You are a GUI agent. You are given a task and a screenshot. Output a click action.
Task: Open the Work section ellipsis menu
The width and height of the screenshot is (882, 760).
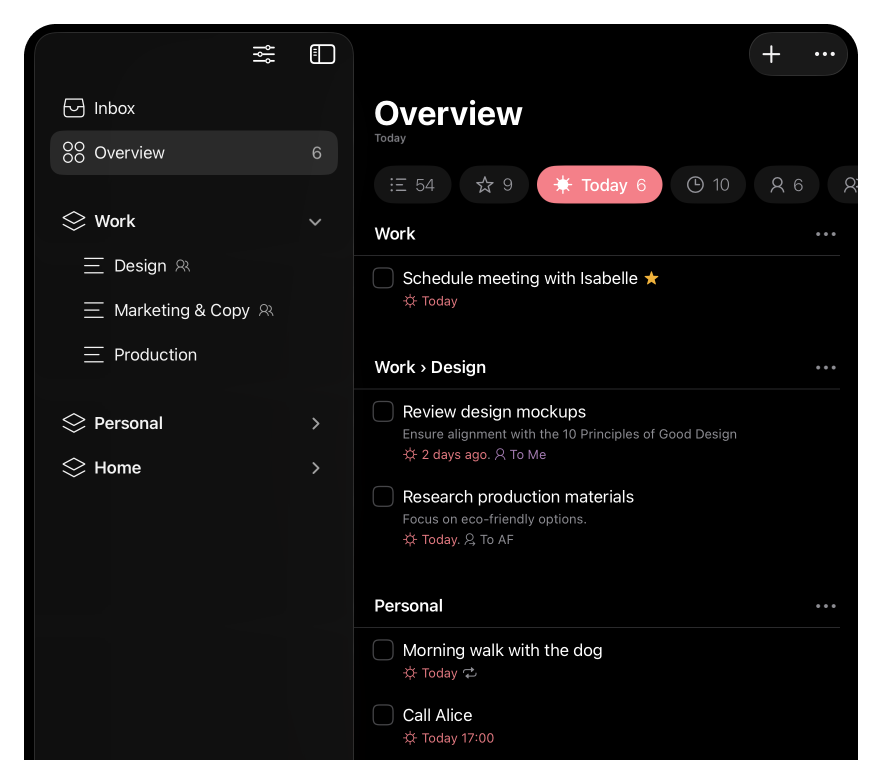click(x=825, y=233)
